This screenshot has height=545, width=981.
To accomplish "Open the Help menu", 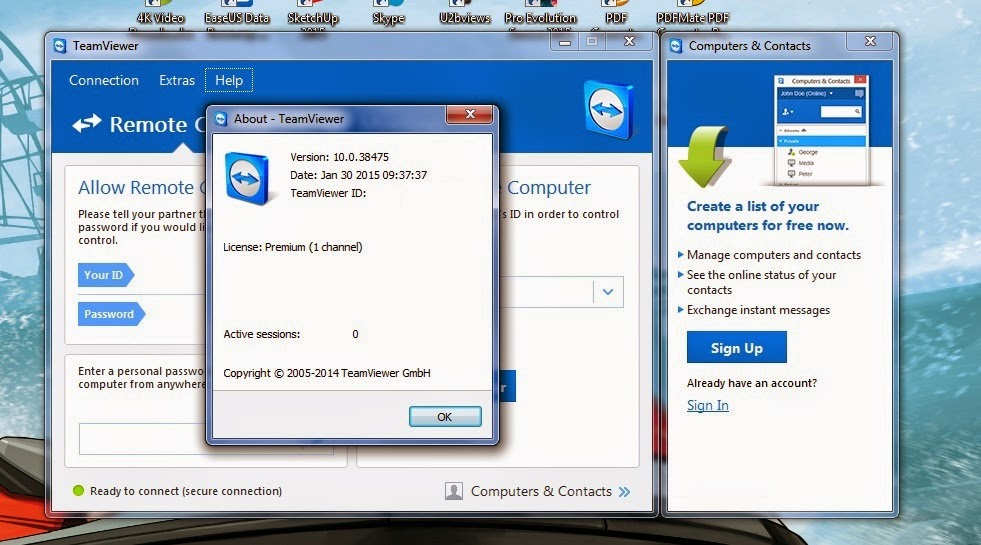I will pos(229,80).
